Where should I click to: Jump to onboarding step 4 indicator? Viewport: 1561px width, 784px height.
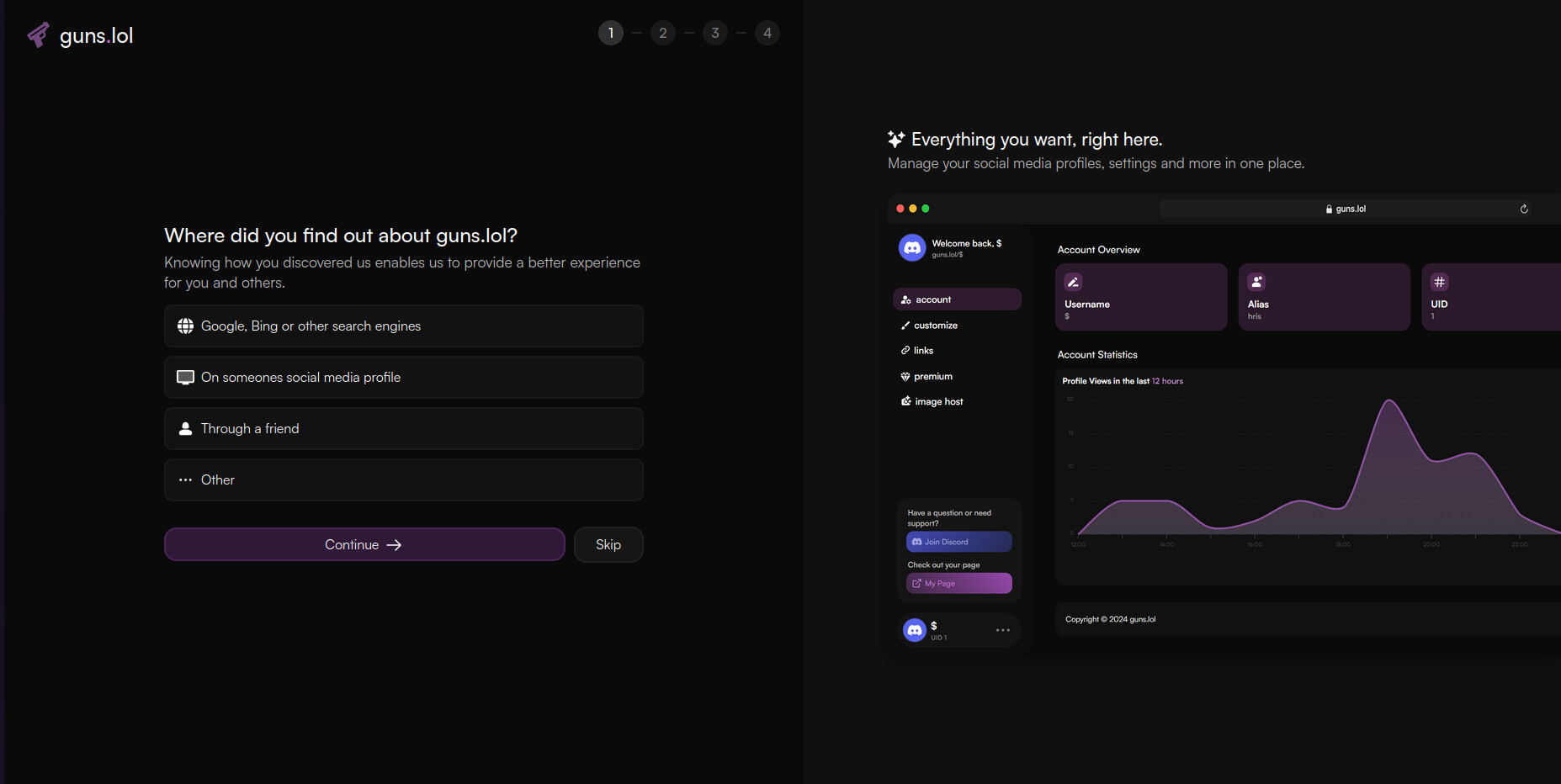[x=767, y=33]
